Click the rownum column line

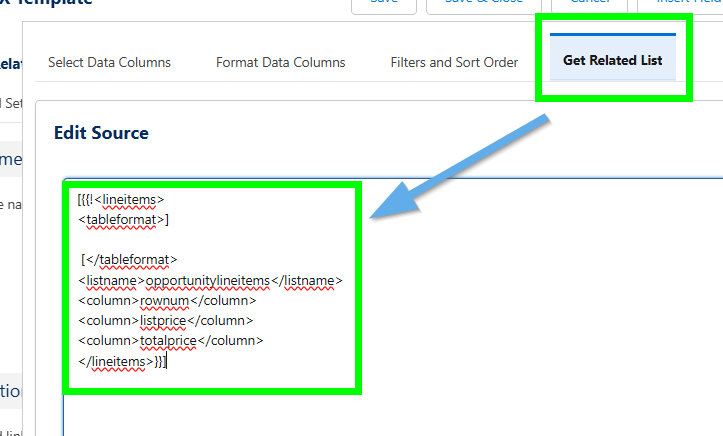166,300
